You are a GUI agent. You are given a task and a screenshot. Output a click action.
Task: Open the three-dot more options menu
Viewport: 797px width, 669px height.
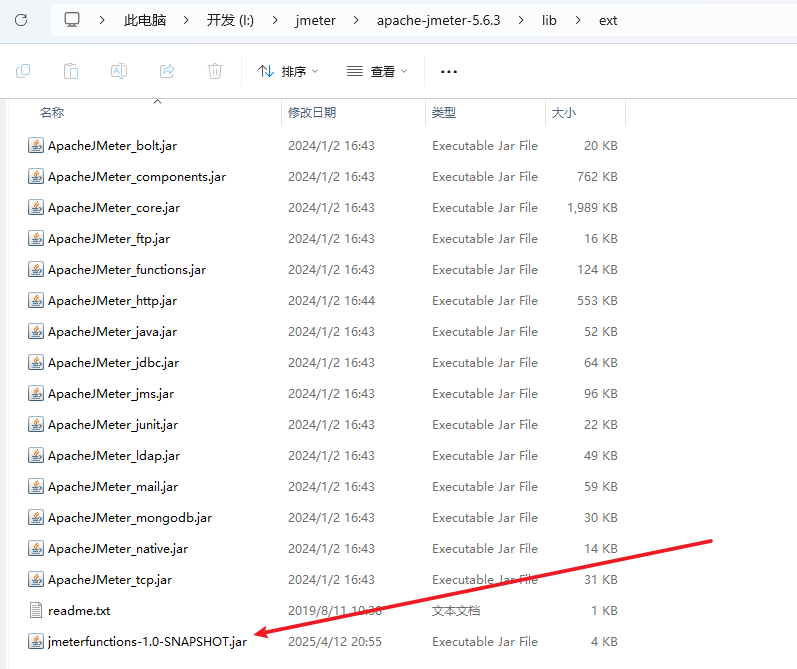tap(449, 71)
